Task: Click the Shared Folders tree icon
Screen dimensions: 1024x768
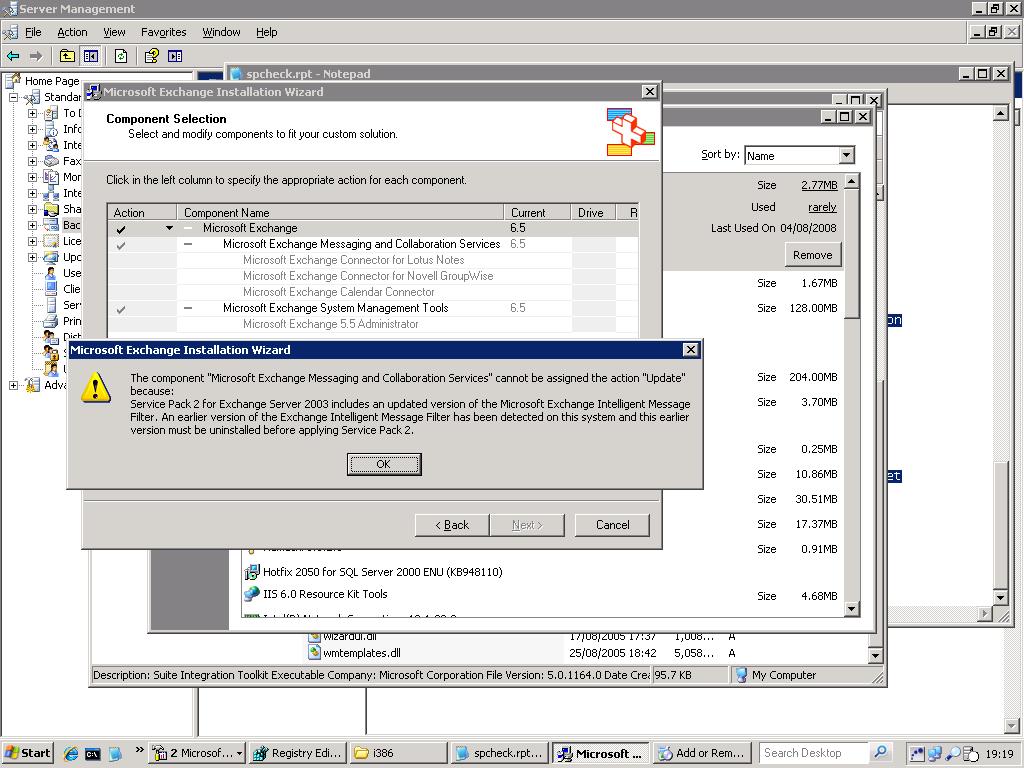Action: [51, 209]
